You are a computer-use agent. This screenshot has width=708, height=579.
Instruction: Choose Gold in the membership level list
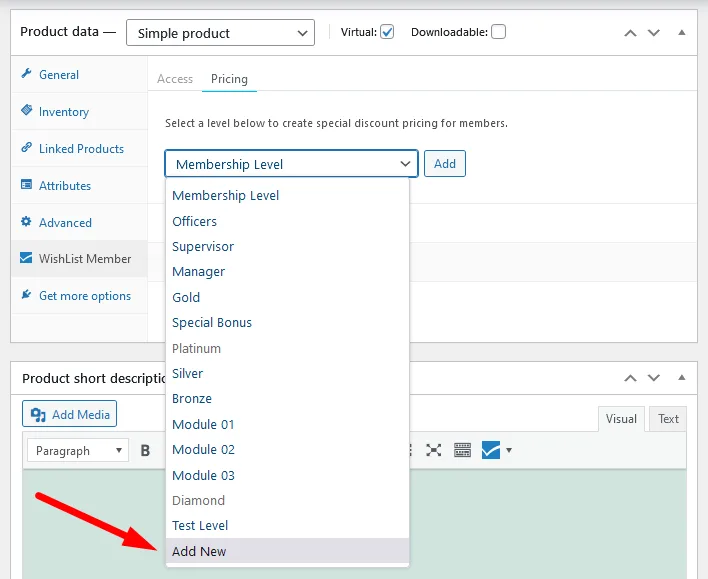(186, 297)
